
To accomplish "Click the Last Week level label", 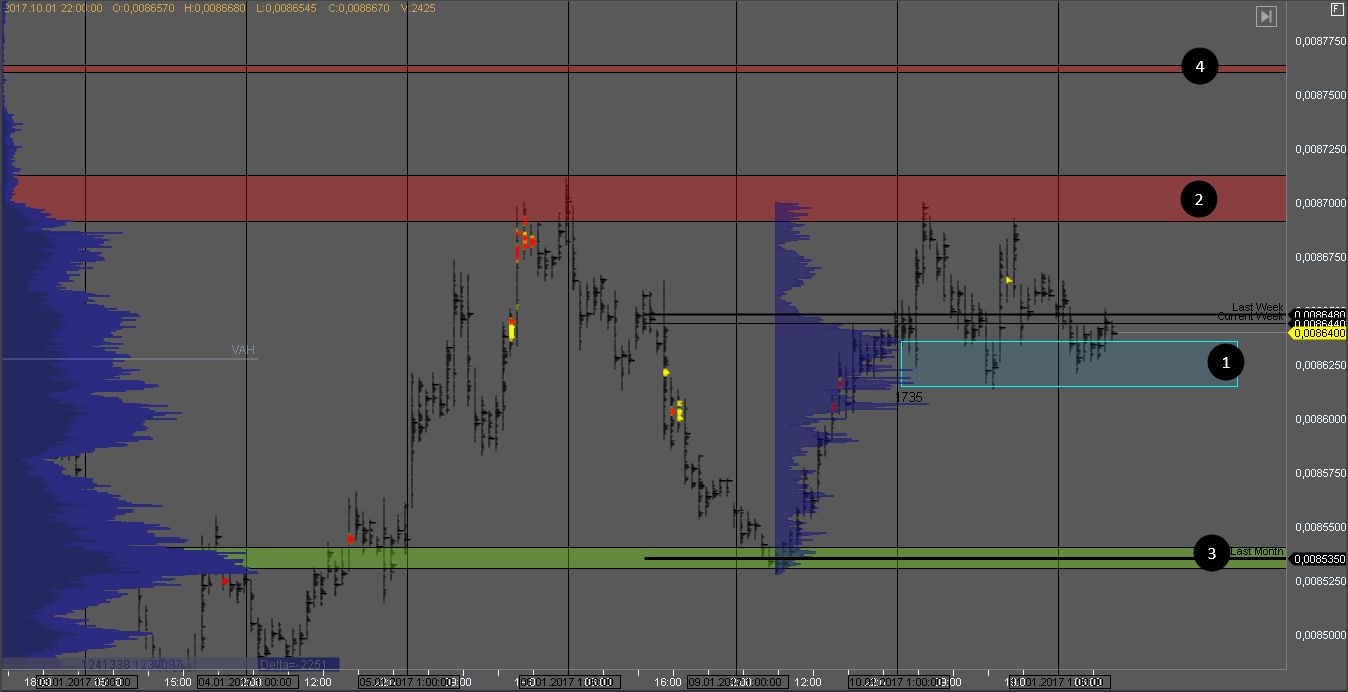I will click(x=1257, y=308).
